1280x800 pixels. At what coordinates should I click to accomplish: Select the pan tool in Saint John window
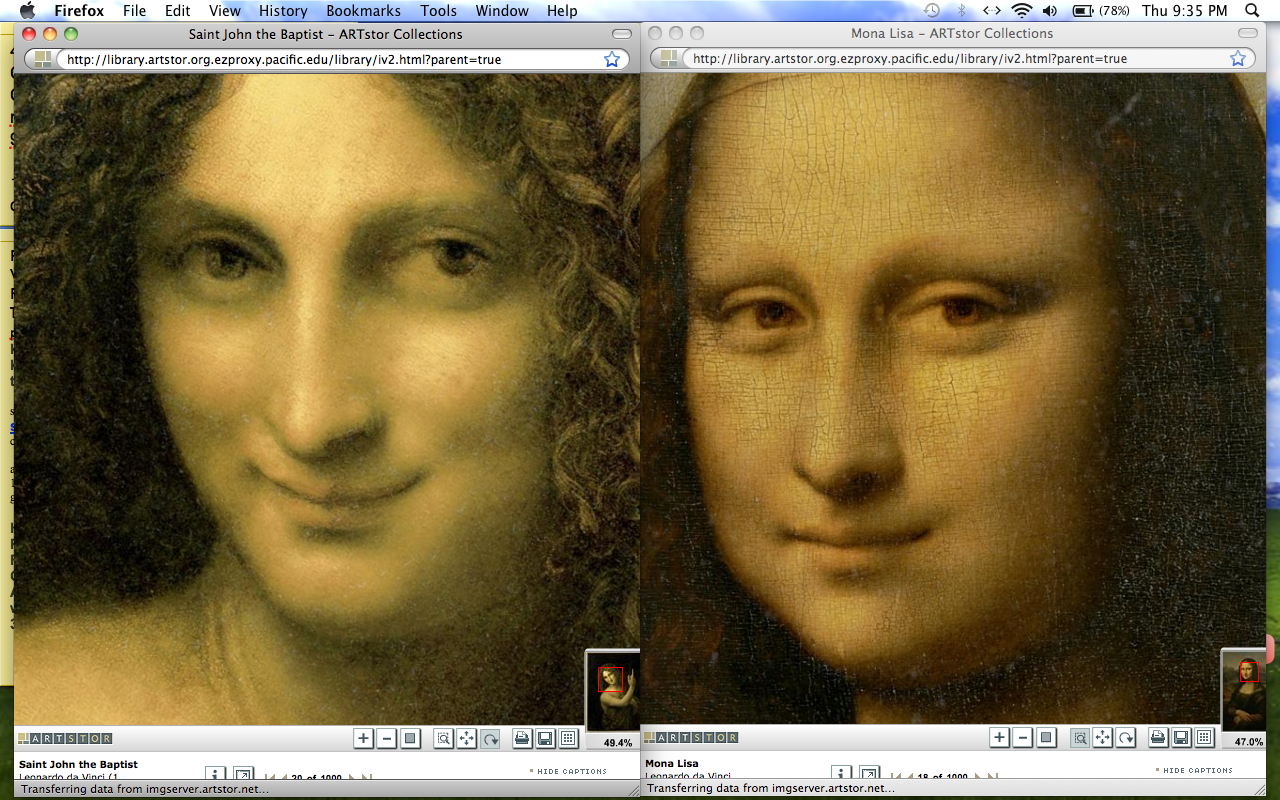466,738
